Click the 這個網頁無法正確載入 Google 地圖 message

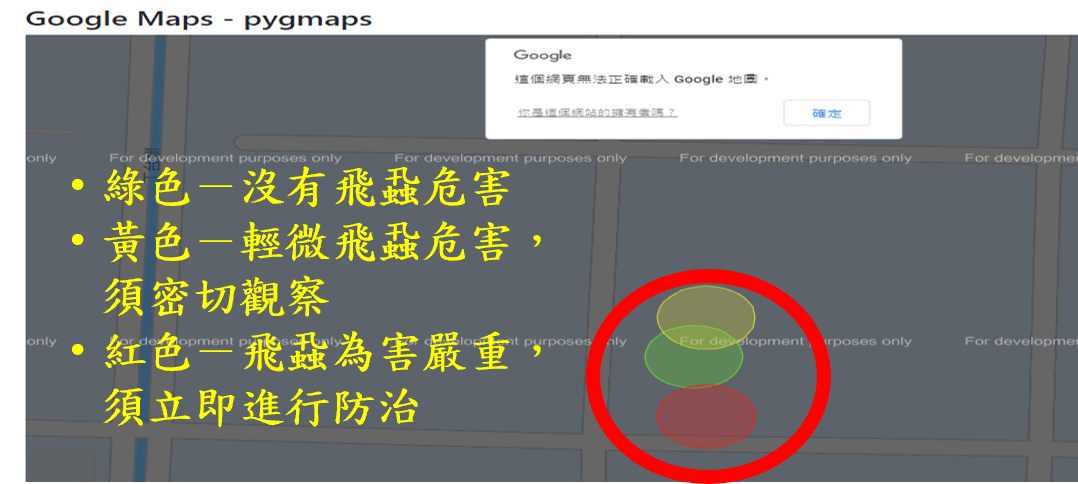641,80
